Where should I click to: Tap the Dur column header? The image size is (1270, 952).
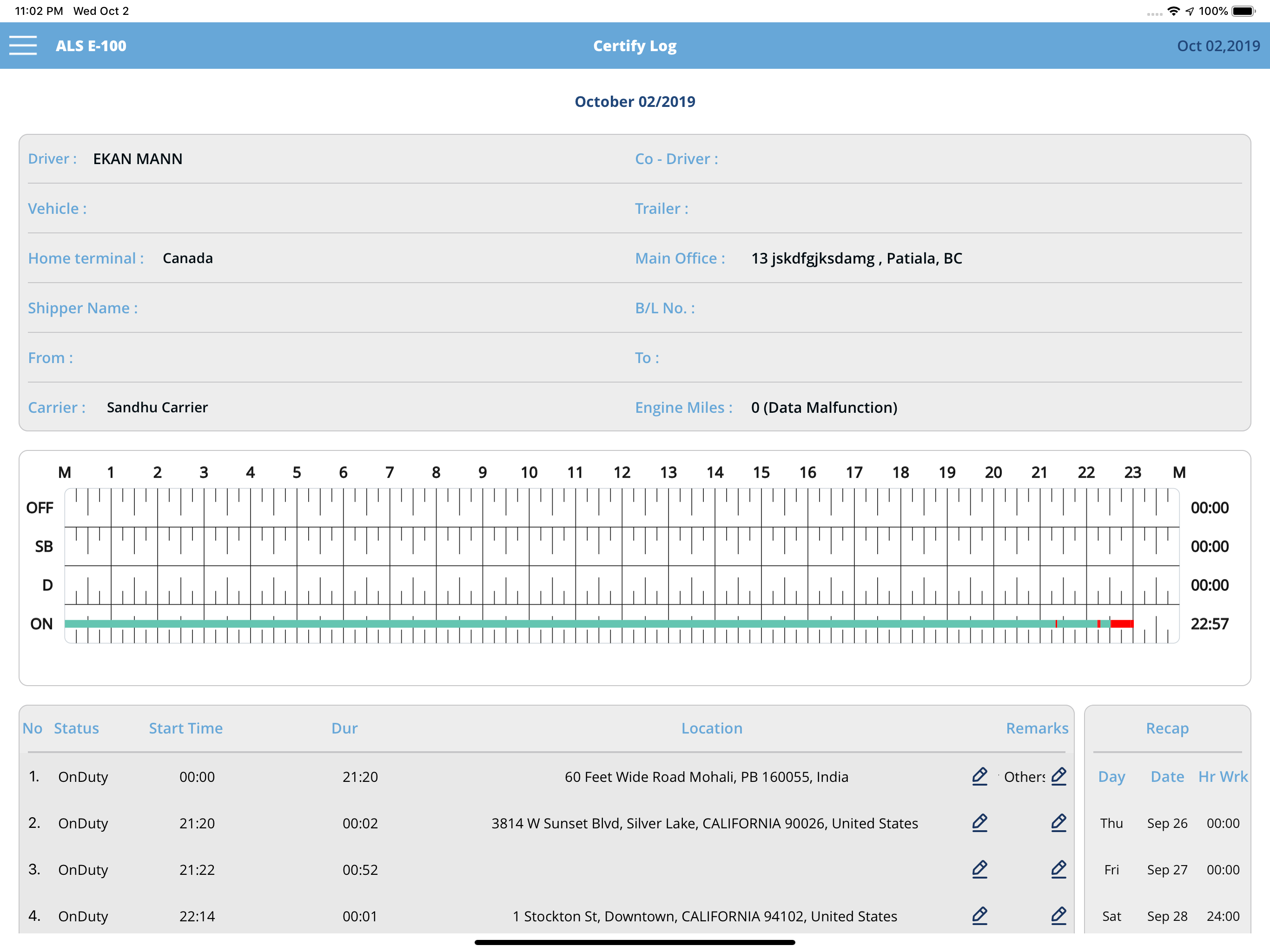344,728
